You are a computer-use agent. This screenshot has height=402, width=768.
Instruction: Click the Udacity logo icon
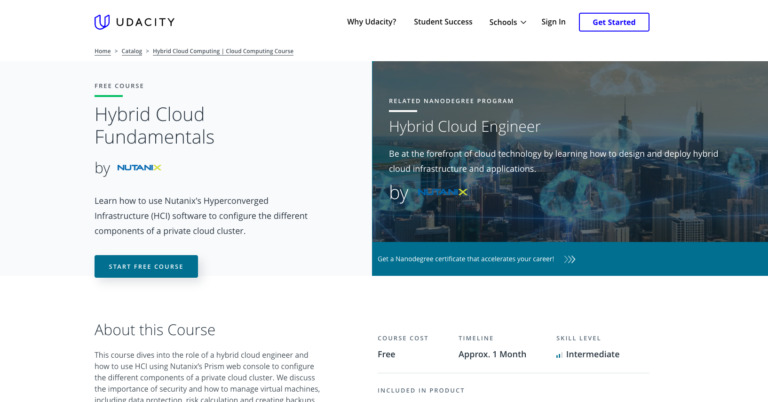click(102, 22)
